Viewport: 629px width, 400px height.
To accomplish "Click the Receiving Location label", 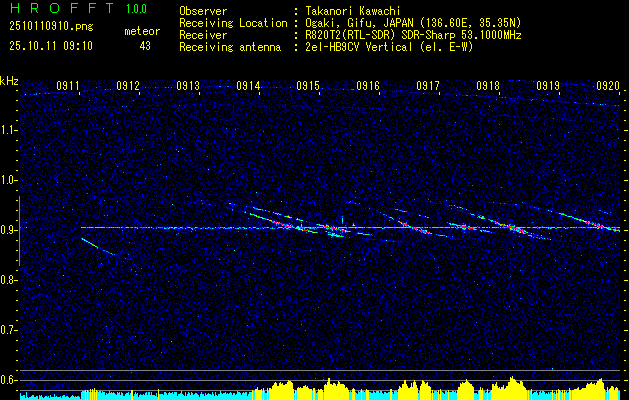I will 233,23.
